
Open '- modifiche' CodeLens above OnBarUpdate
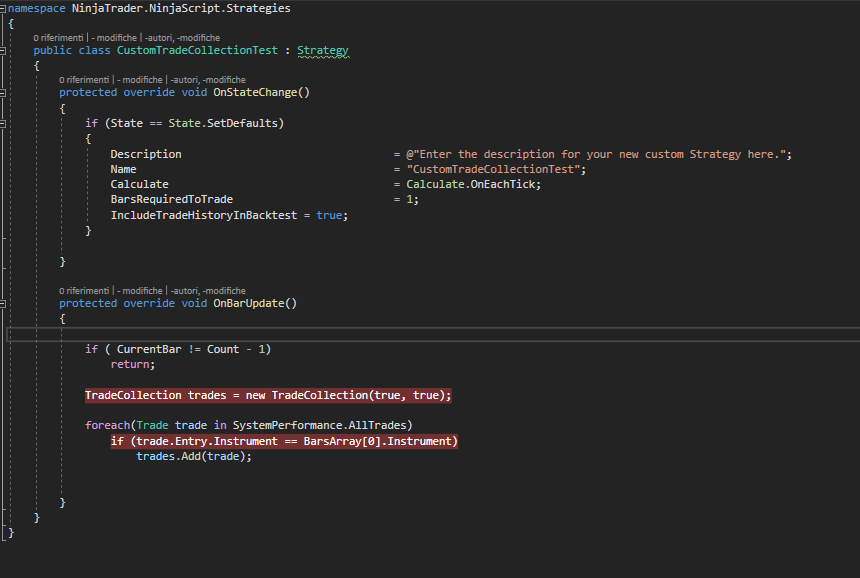tap(140, 291)
